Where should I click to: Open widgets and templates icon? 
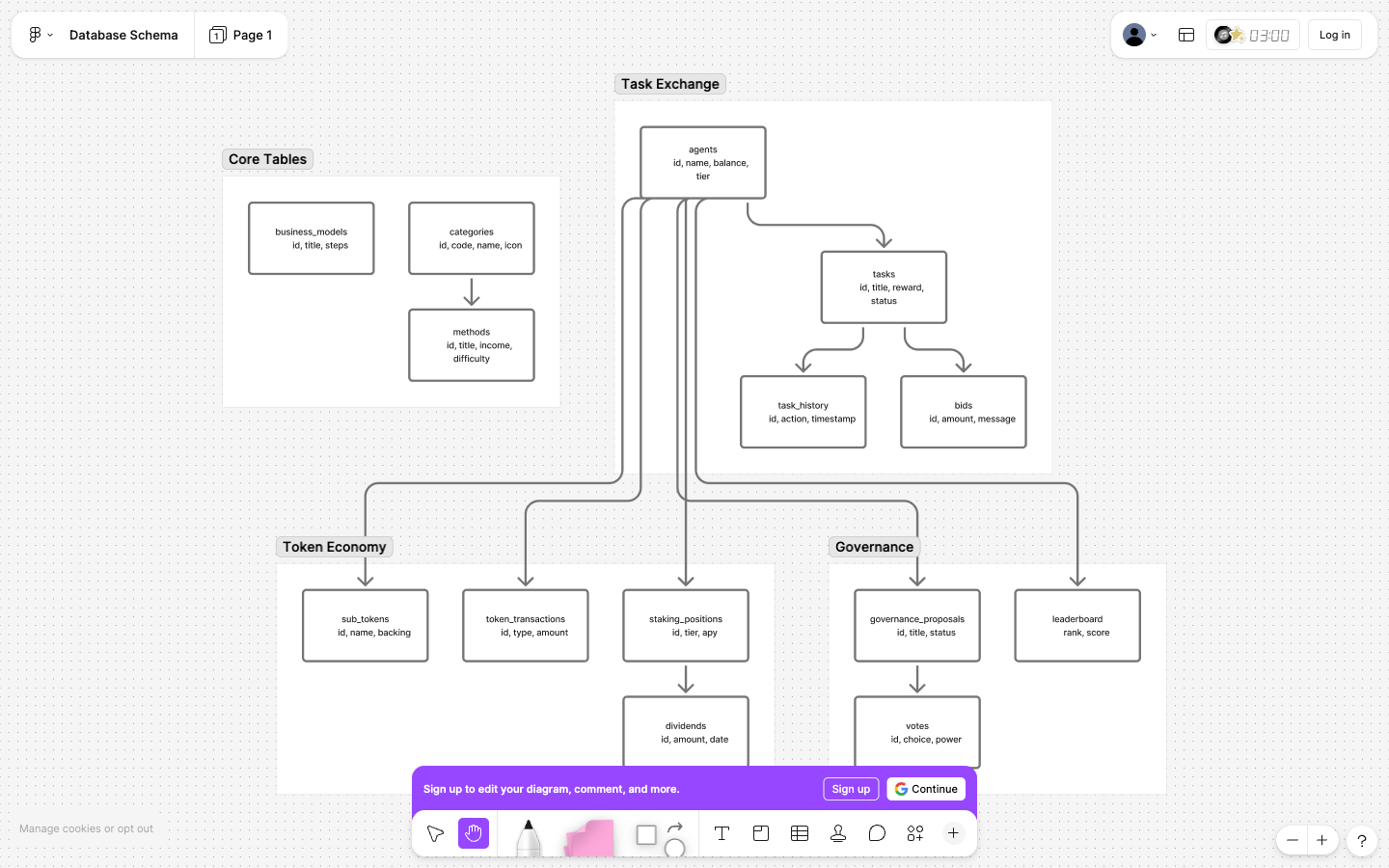pyautogui.click(x=915, y=833)
